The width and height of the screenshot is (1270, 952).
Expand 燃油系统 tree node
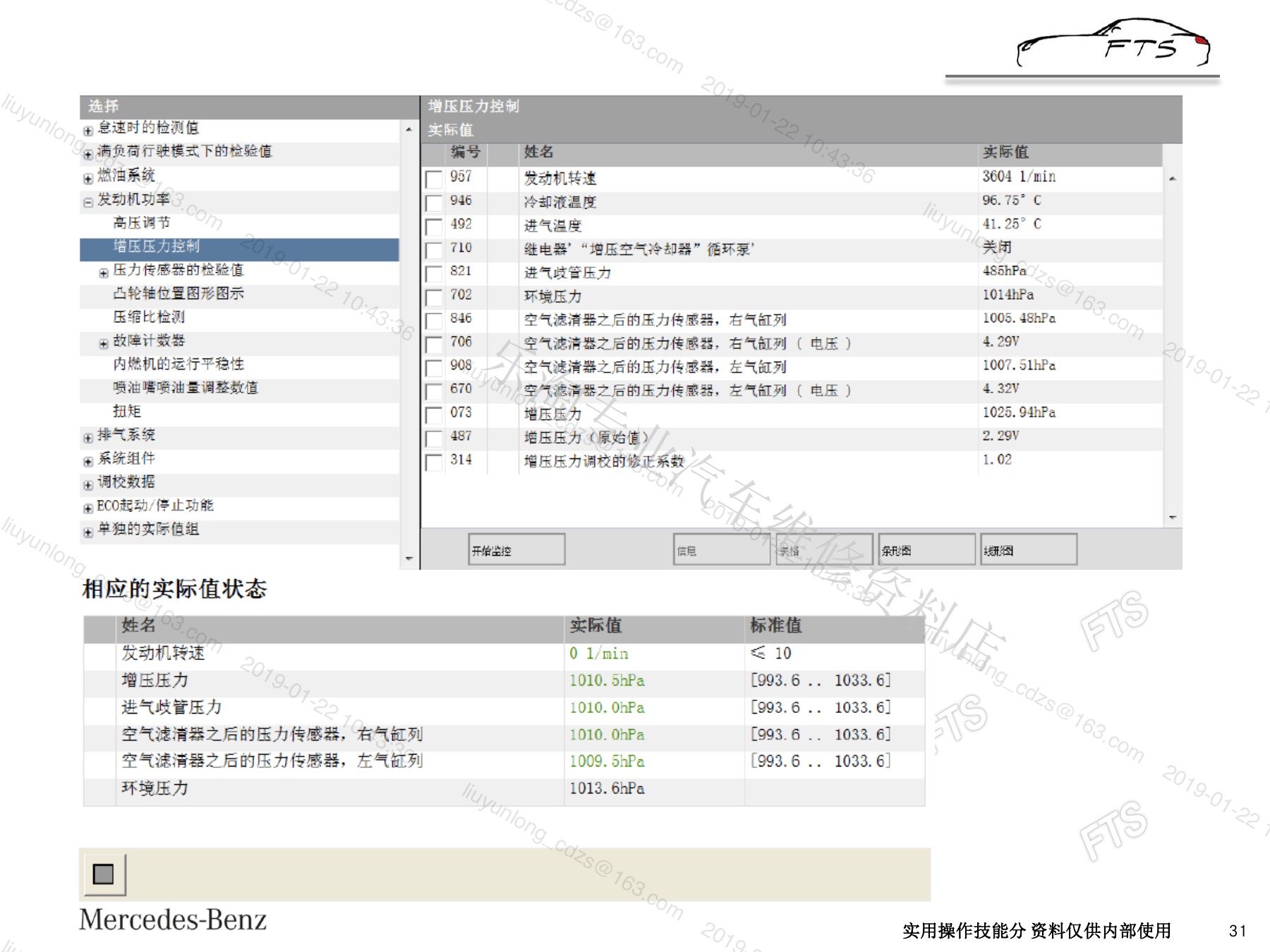88,178
